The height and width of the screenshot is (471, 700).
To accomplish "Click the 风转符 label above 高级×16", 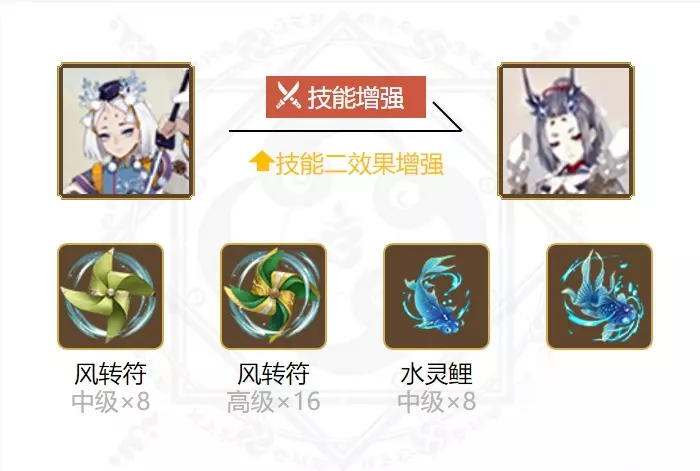I will 273,374.
